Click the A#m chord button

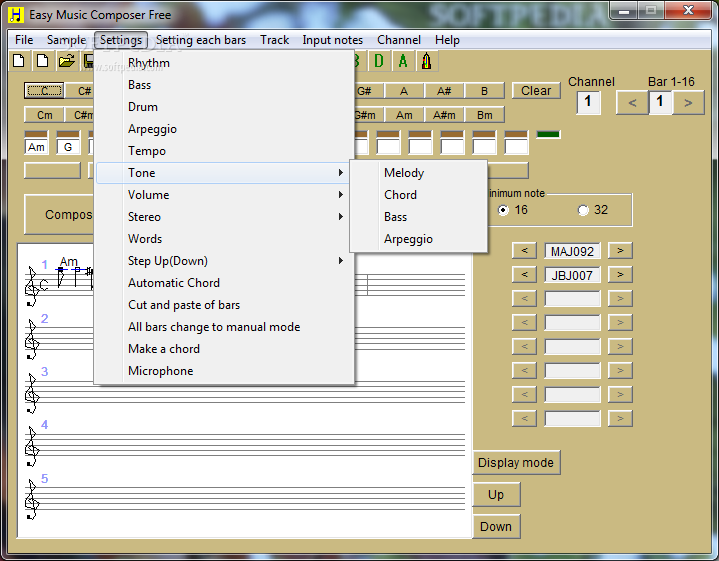pos(444,115)
